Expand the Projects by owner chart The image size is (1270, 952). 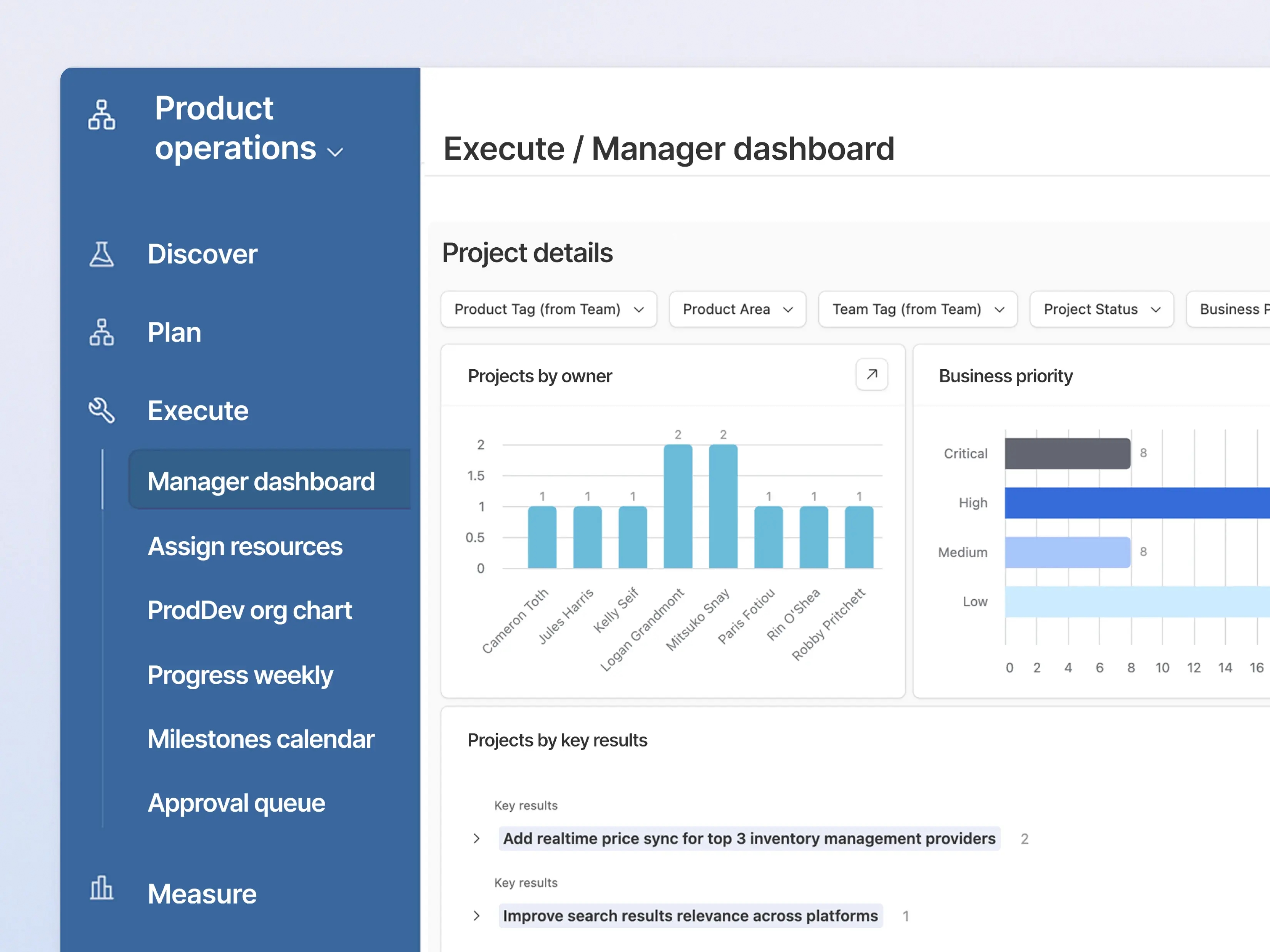pos(872,375)
